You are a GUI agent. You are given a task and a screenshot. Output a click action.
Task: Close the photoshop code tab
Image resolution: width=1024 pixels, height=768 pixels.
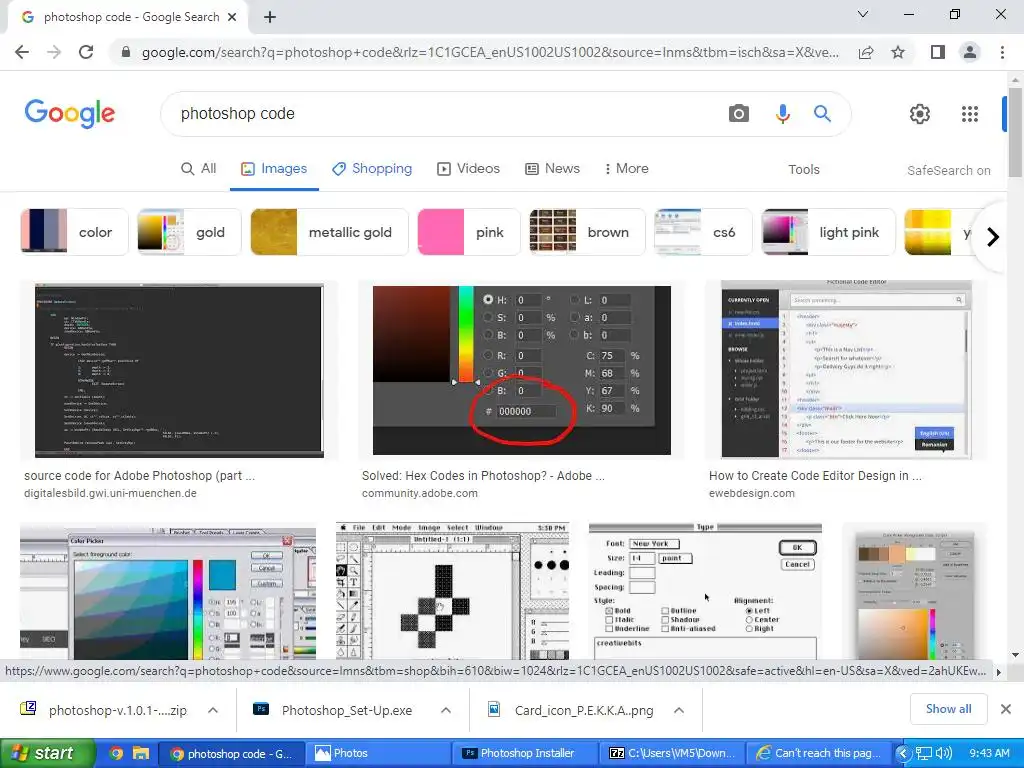pos(232,17)
